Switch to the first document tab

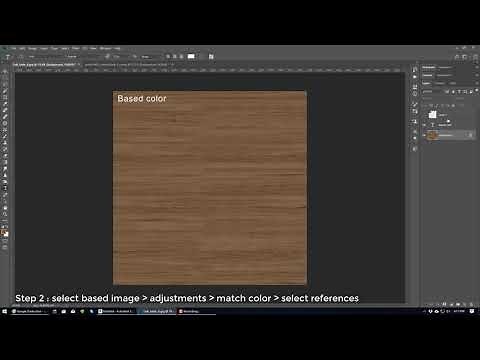tap(45, 64)
